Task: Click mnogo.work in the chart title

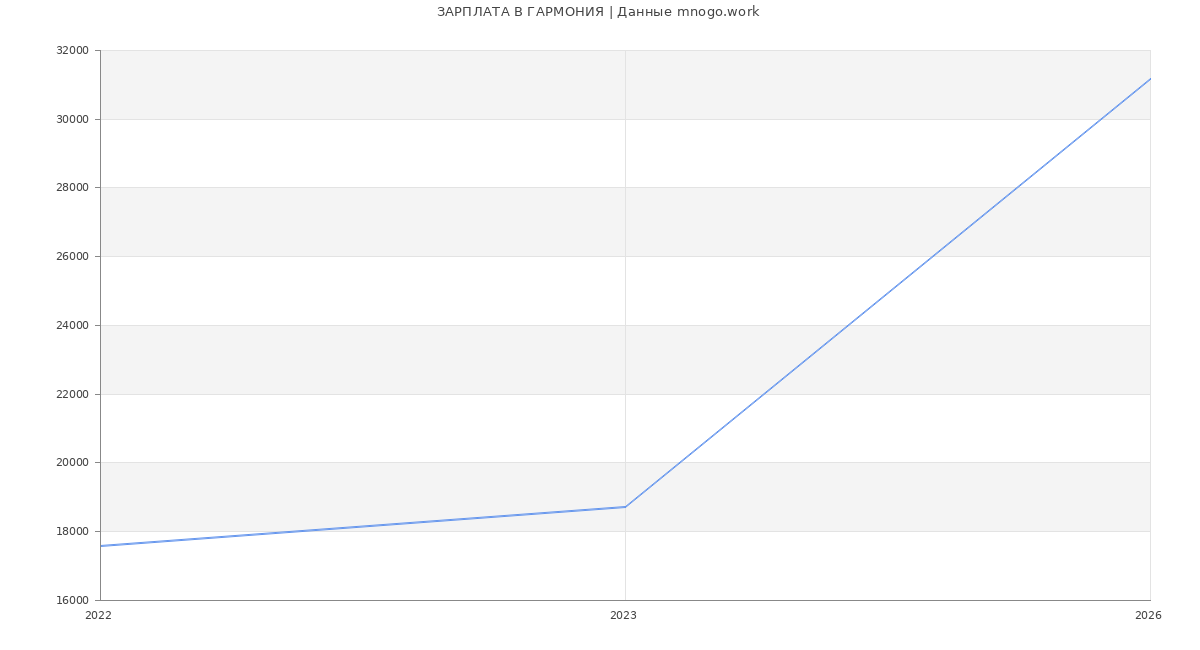Action: (x=718, y=12)
